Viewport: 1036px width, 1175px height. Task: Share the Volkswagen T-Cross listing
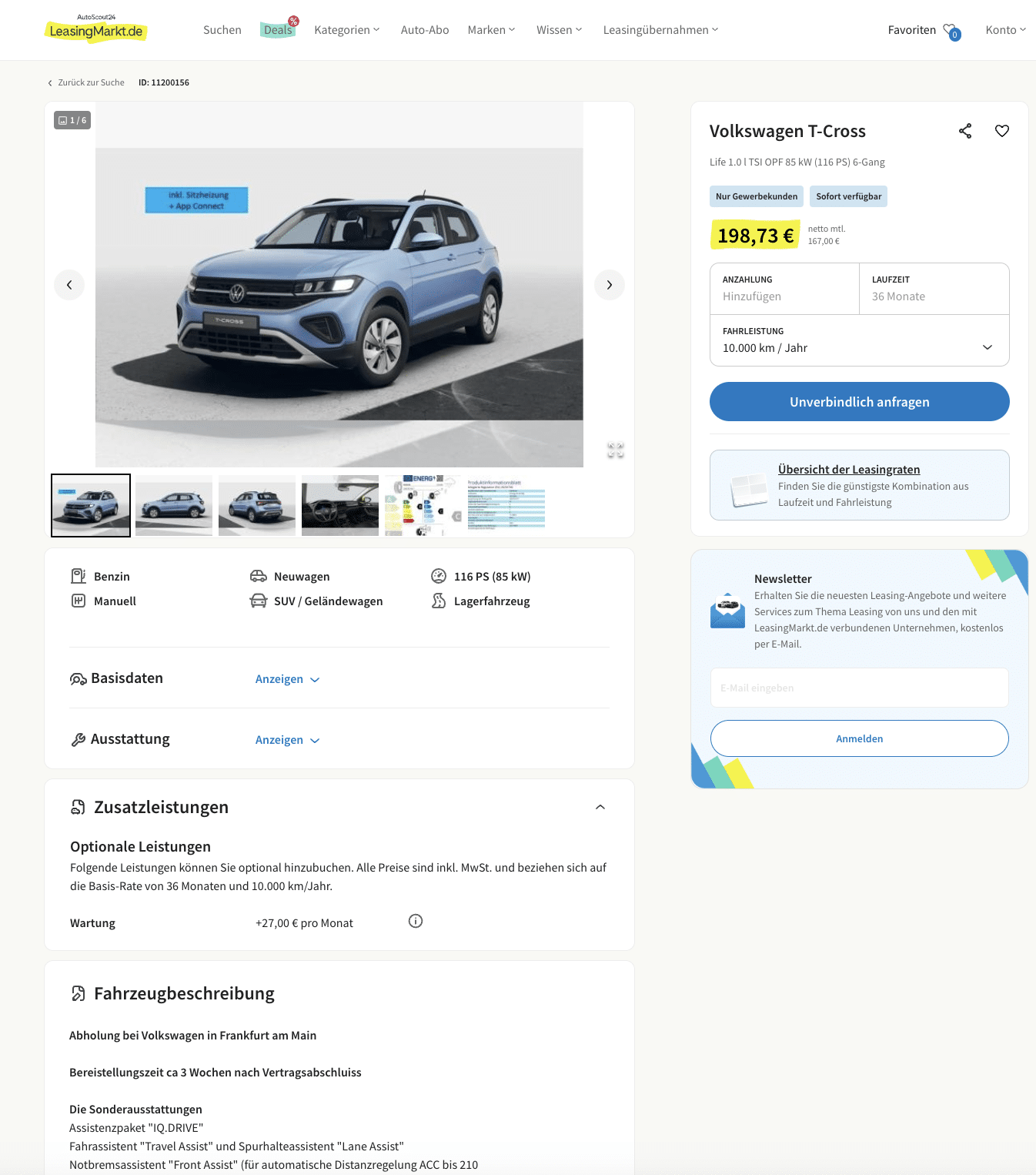[x=965, y=131]
